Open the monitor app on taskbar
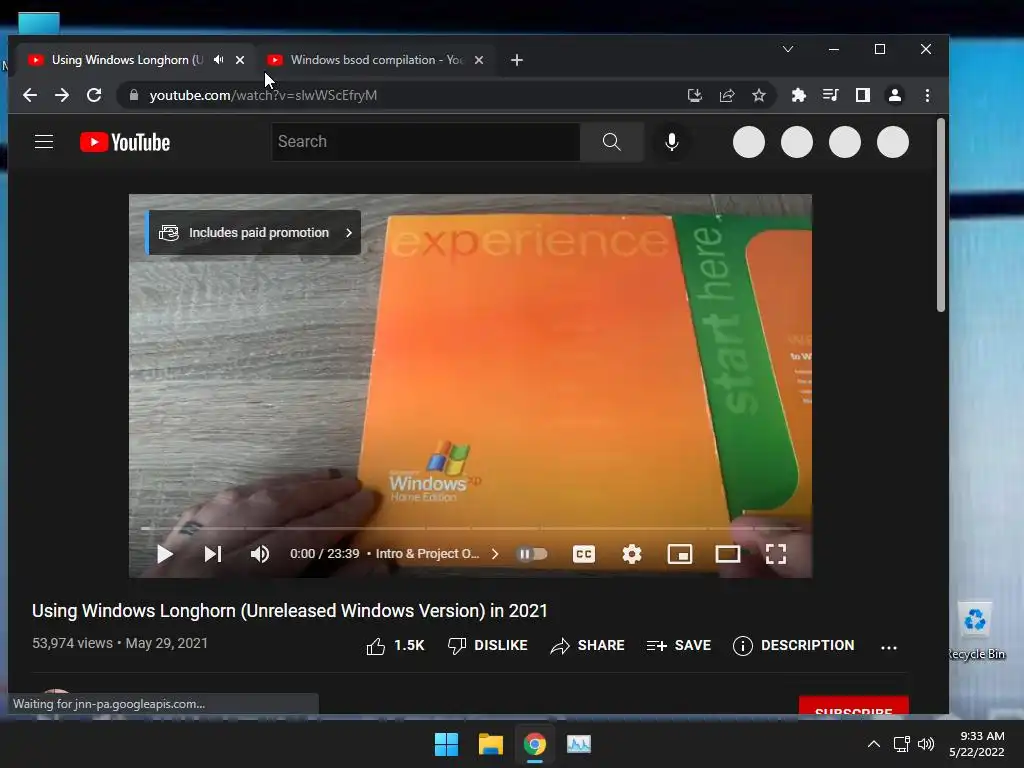 click(579, 744)
